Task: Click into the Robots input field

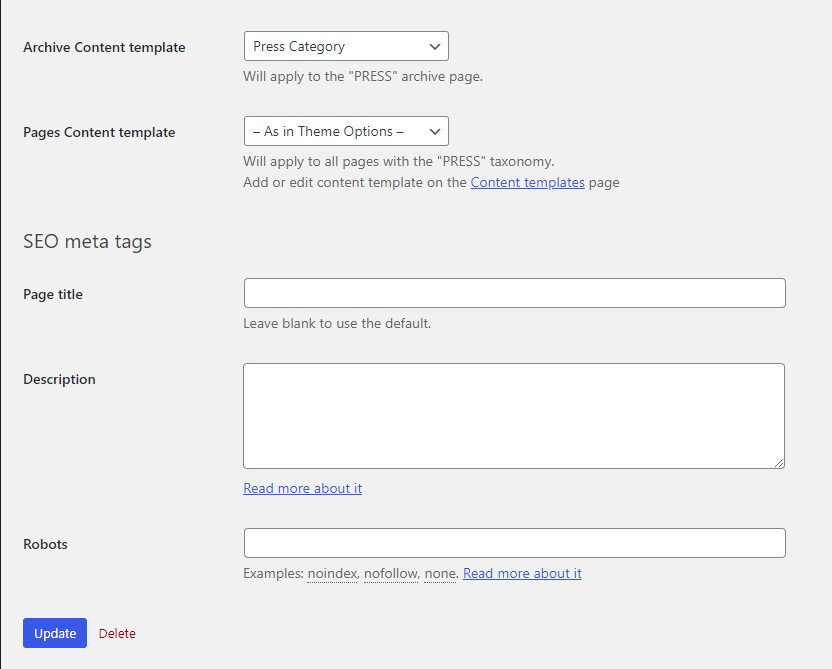Action: 514,543
